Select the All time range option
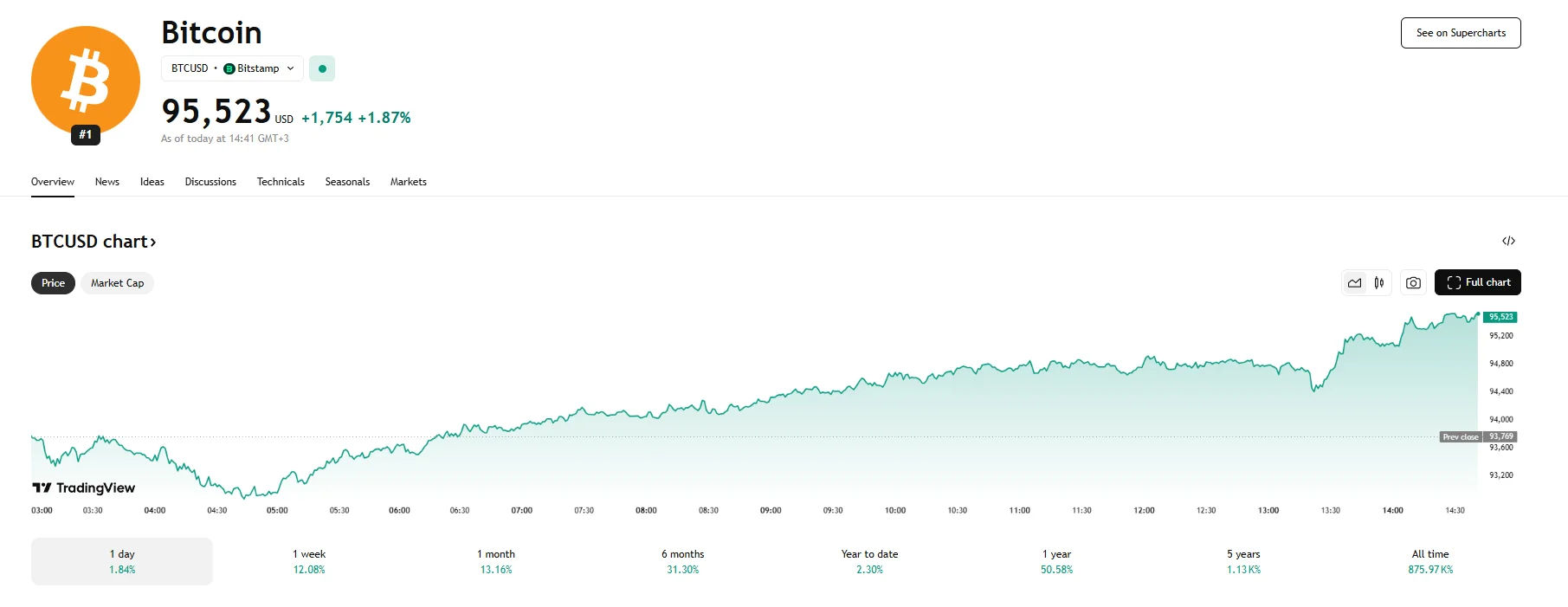 tap(1429, 561)
